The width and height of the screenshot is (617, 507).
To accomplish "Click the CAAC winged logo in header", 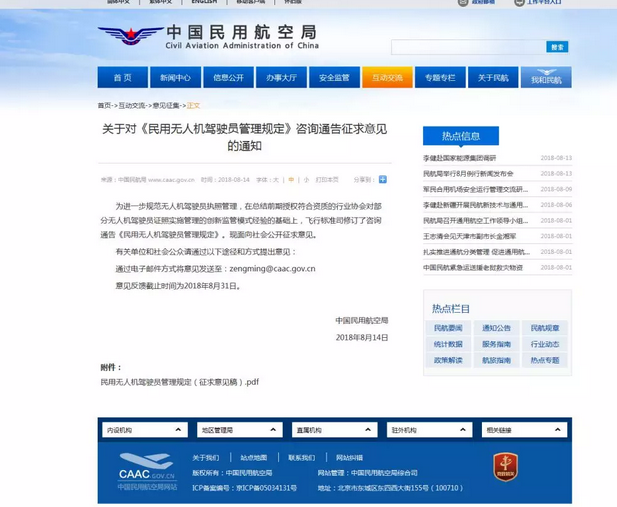I will pos(130,38).
